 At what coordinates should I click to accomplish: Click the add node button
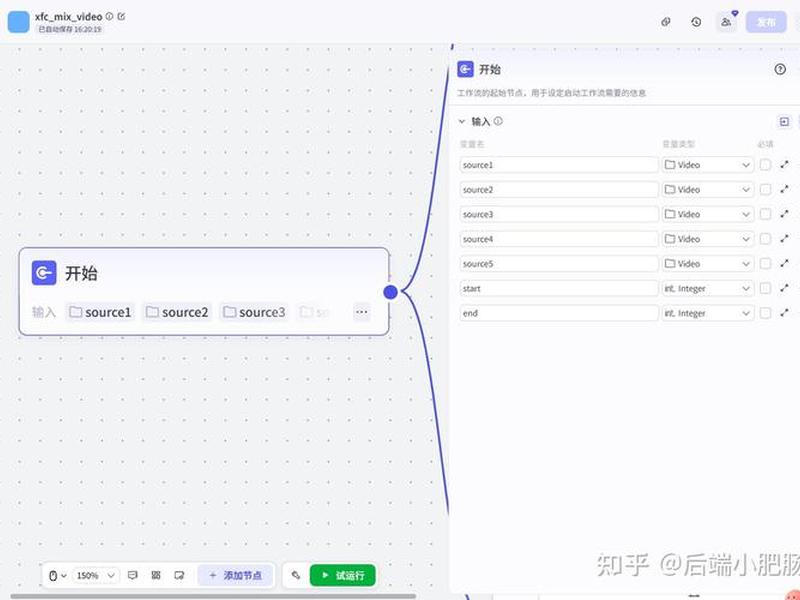(235, 576)
